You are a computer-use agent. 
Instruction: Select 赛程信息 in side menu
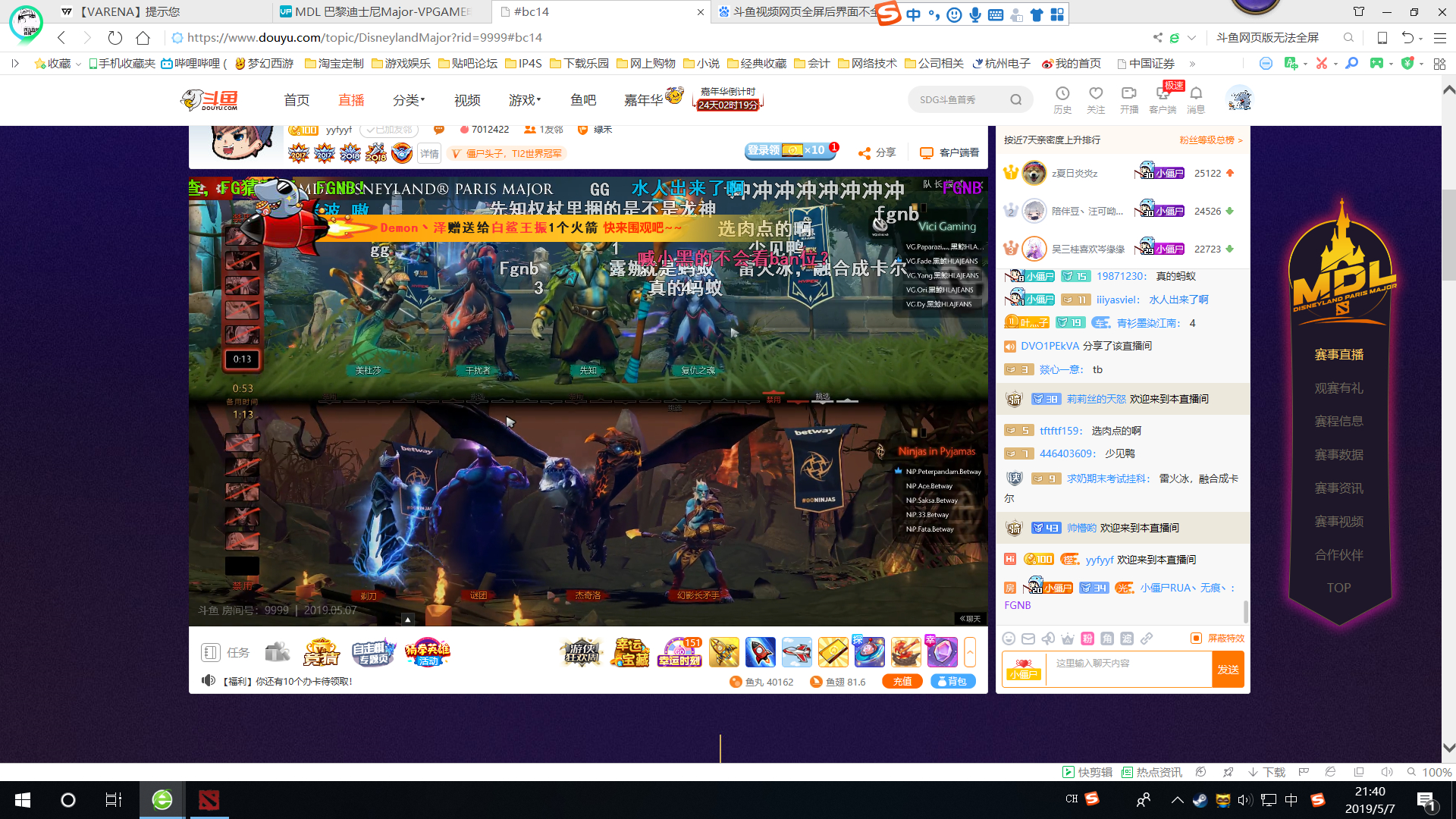pyautogui.click(x=1338, y=422)
